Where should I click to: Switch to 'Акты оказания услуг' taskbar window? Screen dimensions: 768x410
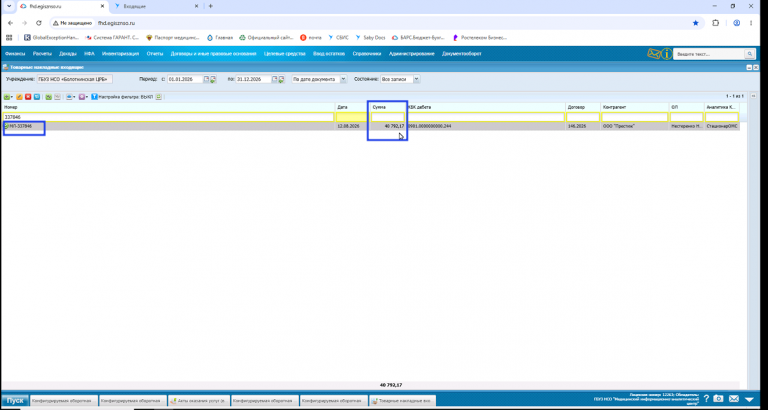pyautogui.click(x=198, y=400)
